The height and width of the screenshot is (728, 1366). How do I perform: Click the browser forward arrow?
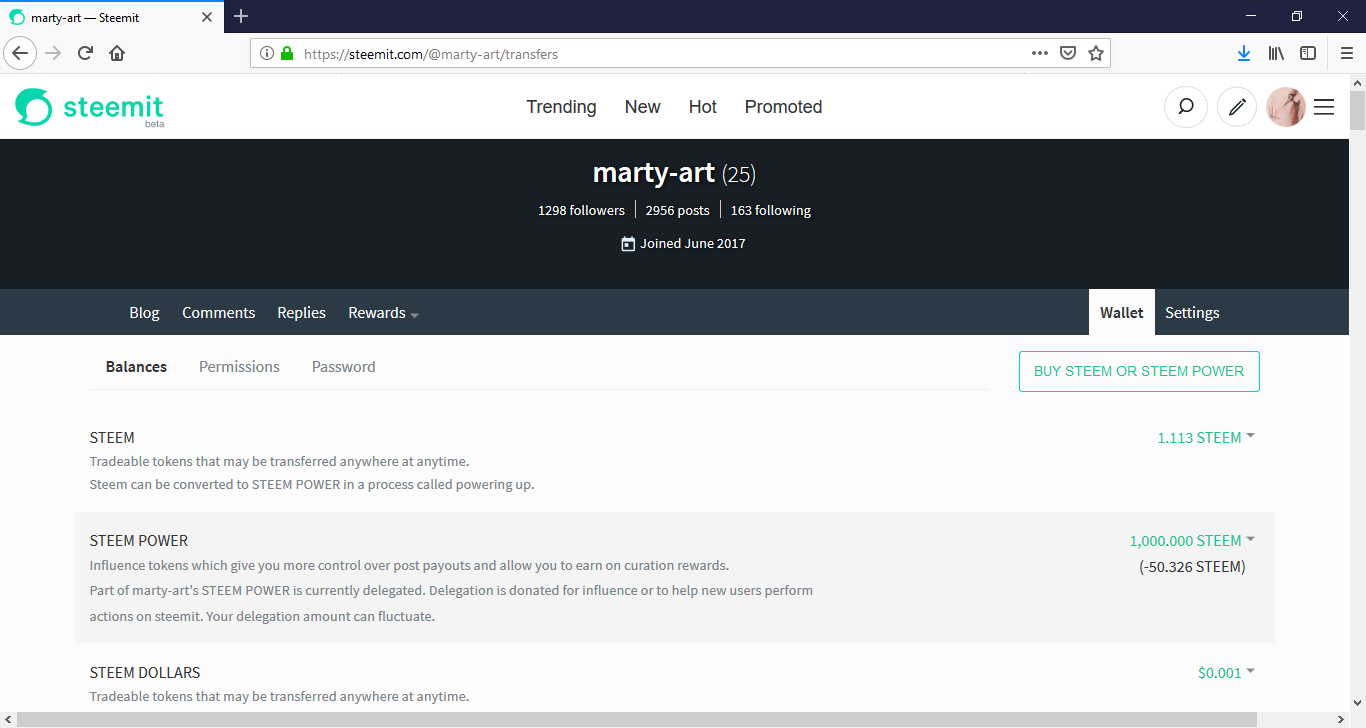coord(54,53)
